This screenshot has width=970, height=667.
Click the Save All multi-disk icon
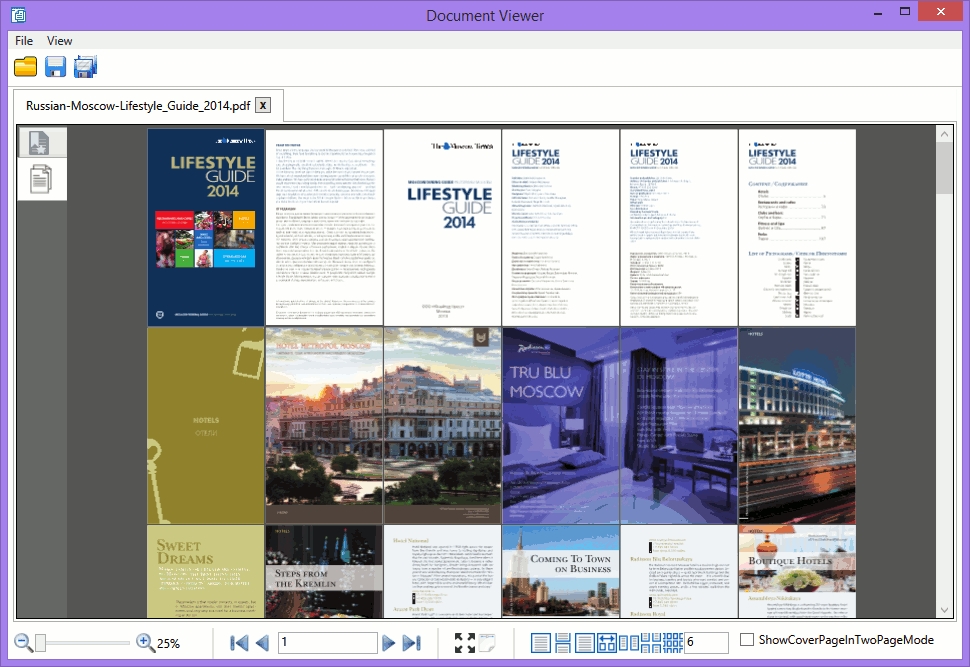click(x=85, y=66)
